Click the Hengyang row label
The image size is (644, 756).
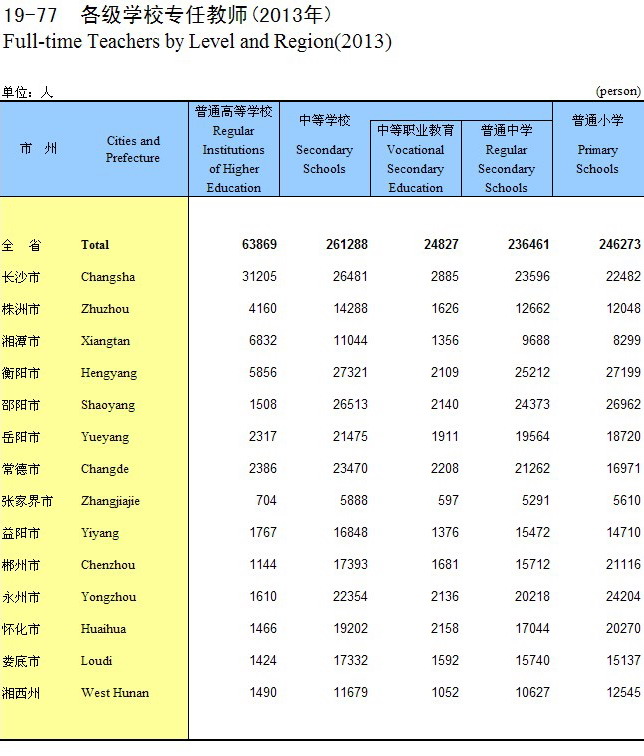[109, 373]
